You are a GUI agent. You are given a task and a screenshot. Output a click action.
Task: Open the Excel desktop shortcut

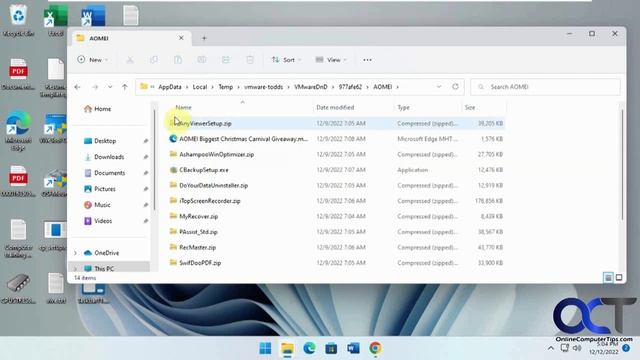coord(56,21)
